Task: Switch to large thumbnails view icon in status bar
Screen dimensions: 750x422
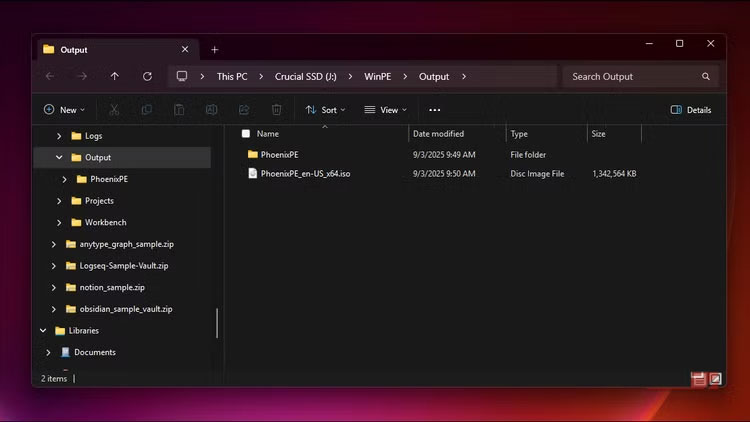Action: click(715, 379)
